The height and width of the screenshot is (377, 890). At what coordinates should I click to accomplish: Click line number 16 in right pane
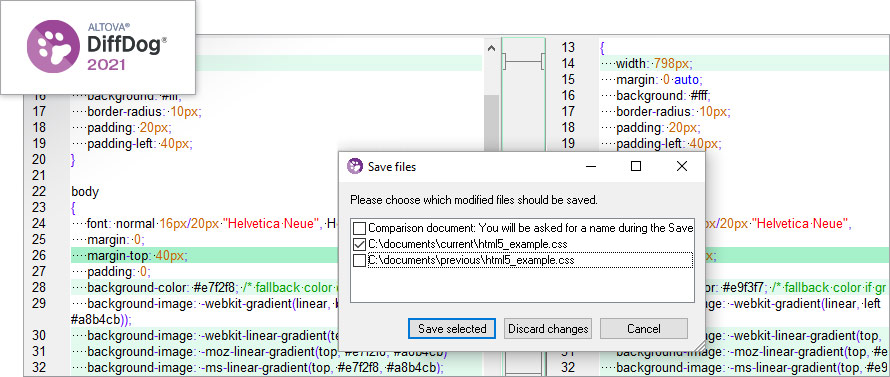point(568,95)
